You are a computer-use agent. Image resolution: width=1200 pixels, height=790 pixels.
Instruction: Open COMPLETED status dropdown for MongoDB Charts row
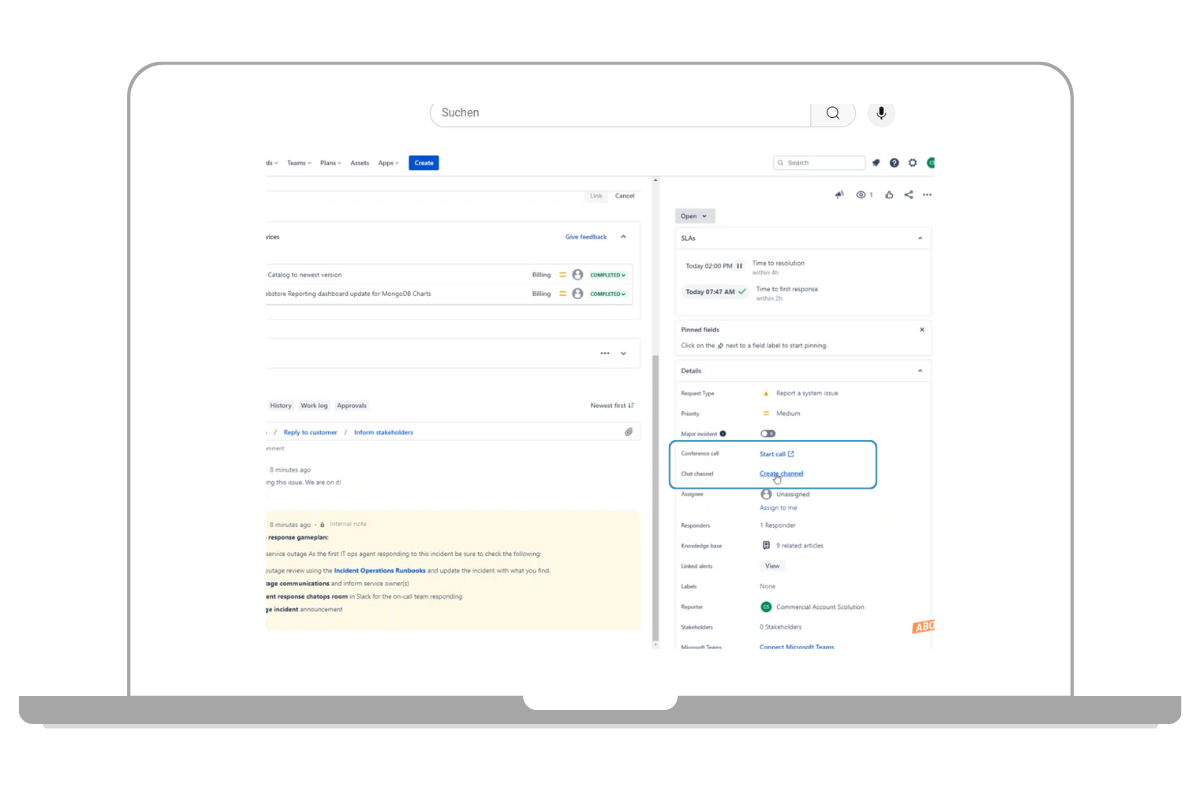(x=608, y=294)
